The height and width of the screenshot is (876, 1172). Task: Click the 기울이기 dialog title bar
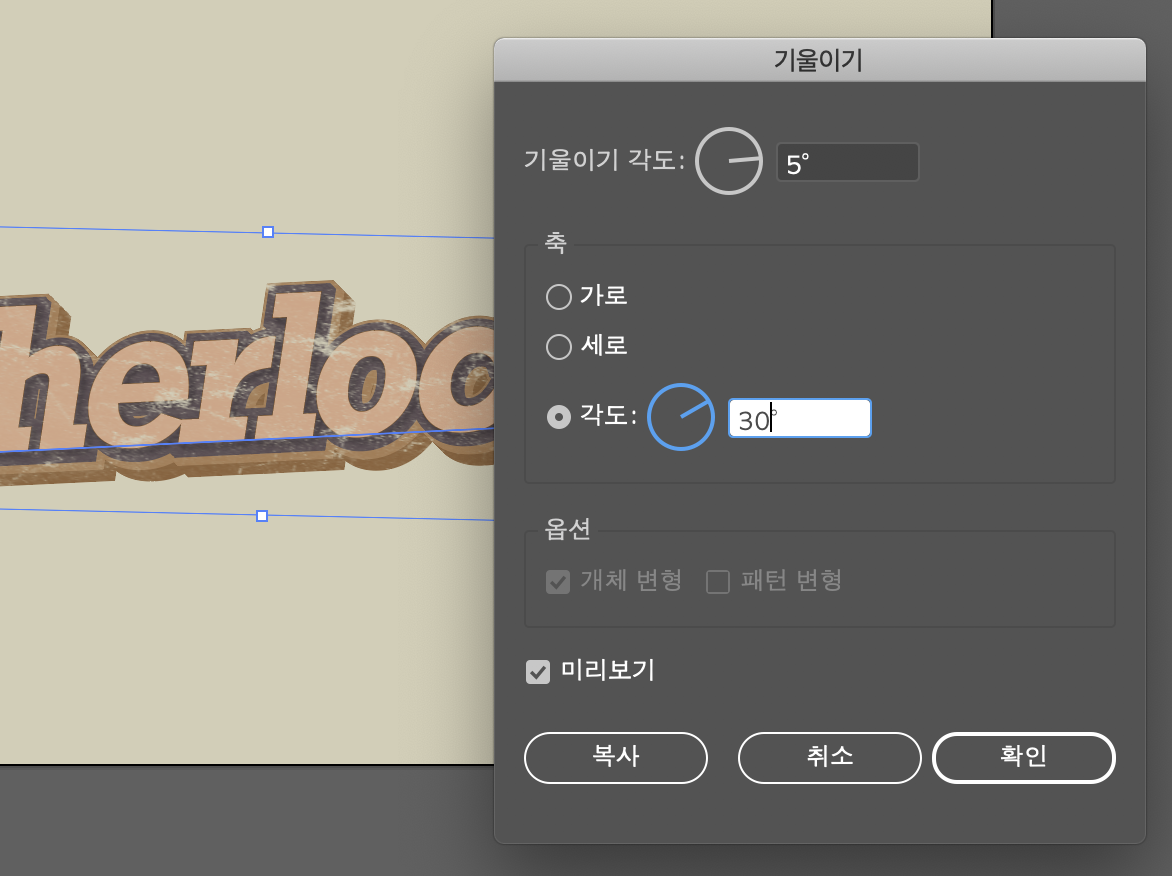coord(819,60)
